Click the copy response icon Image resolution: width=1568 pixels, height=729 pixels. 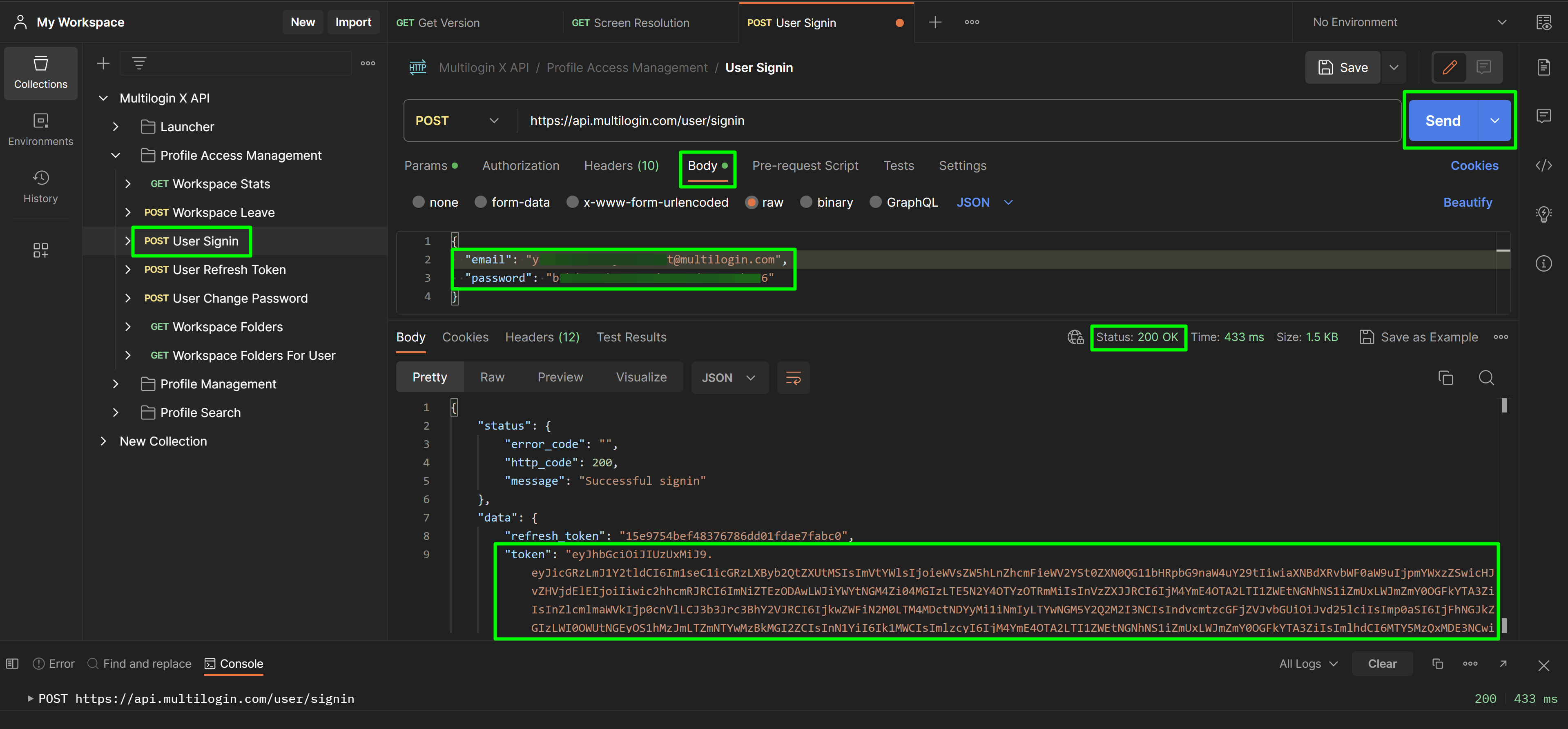pyautogui.click(x=1445, y=378)
